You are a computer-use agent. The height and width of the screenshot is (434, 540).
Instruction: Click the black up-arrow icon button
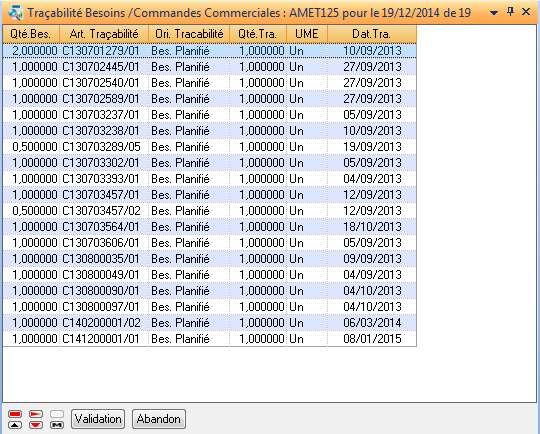[x=15, y=425]
